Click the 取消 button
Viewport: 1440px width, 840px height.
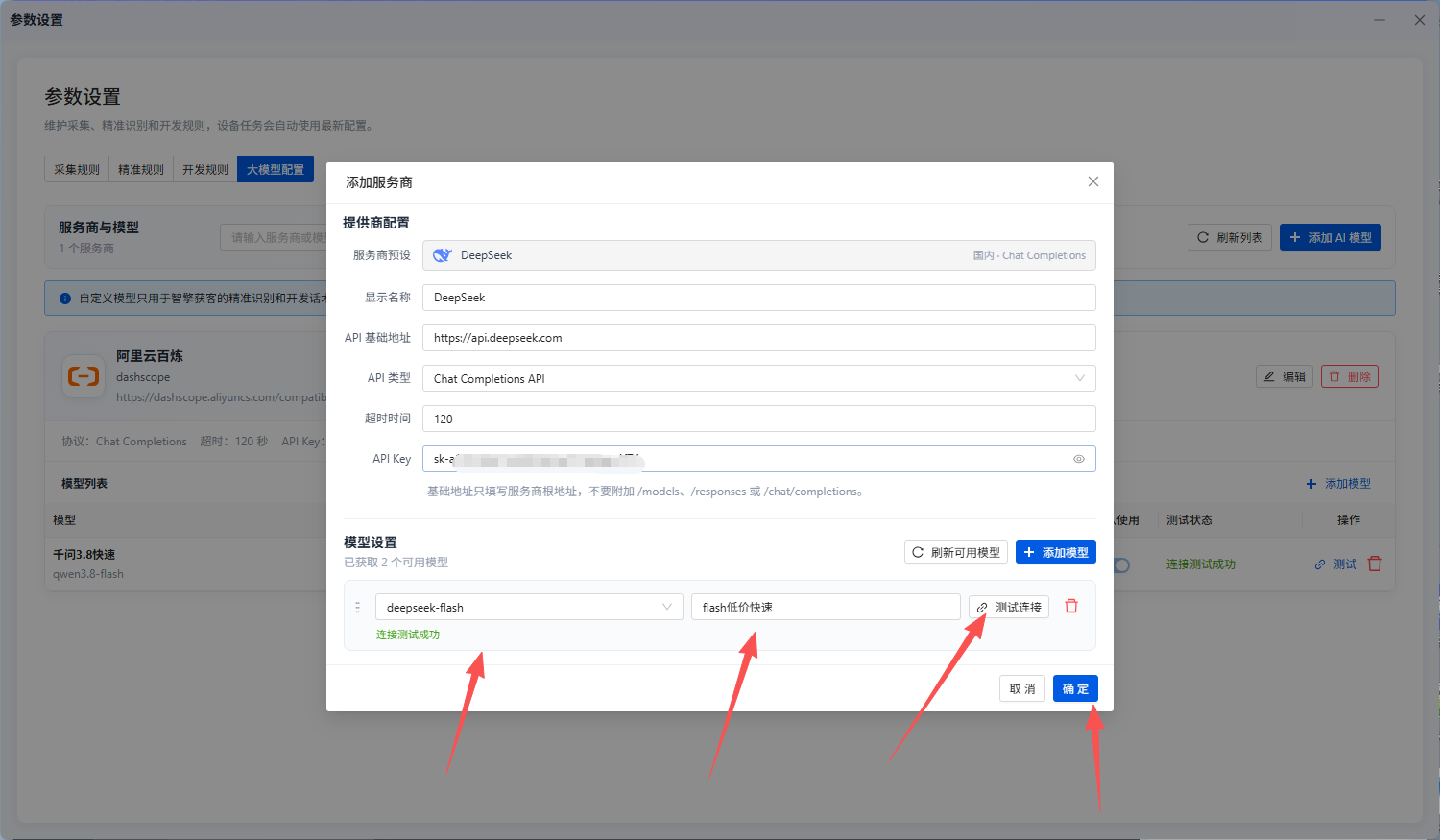pyautogui.click(x=1021, y=688)
